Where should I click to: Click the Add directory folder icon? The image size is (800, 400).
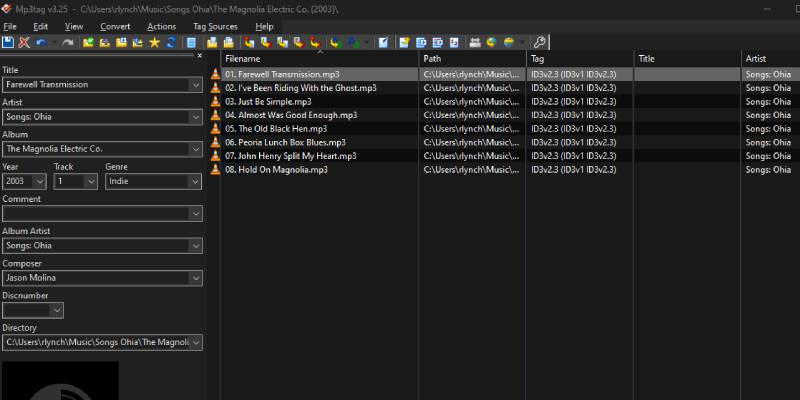(x=105, y=42)
